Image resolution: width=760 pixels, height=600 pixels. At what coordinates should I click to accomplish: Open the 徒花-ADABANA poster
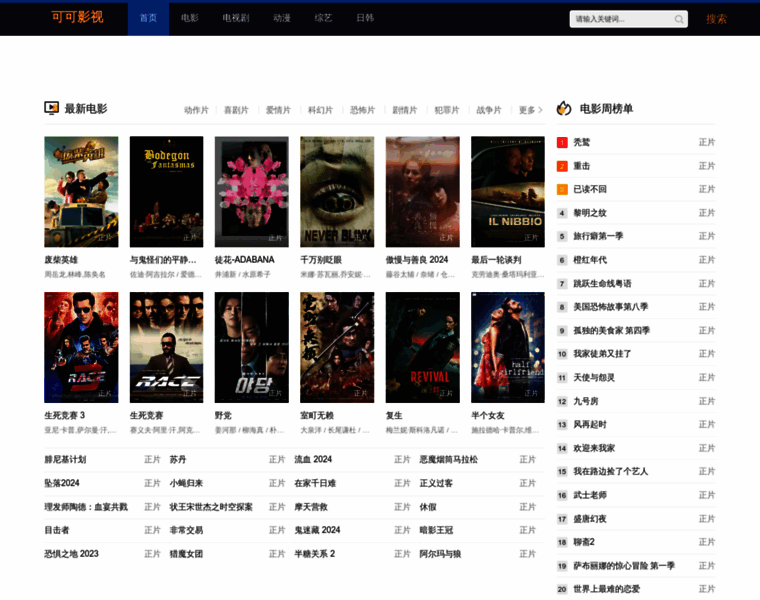tap(252, 191)
